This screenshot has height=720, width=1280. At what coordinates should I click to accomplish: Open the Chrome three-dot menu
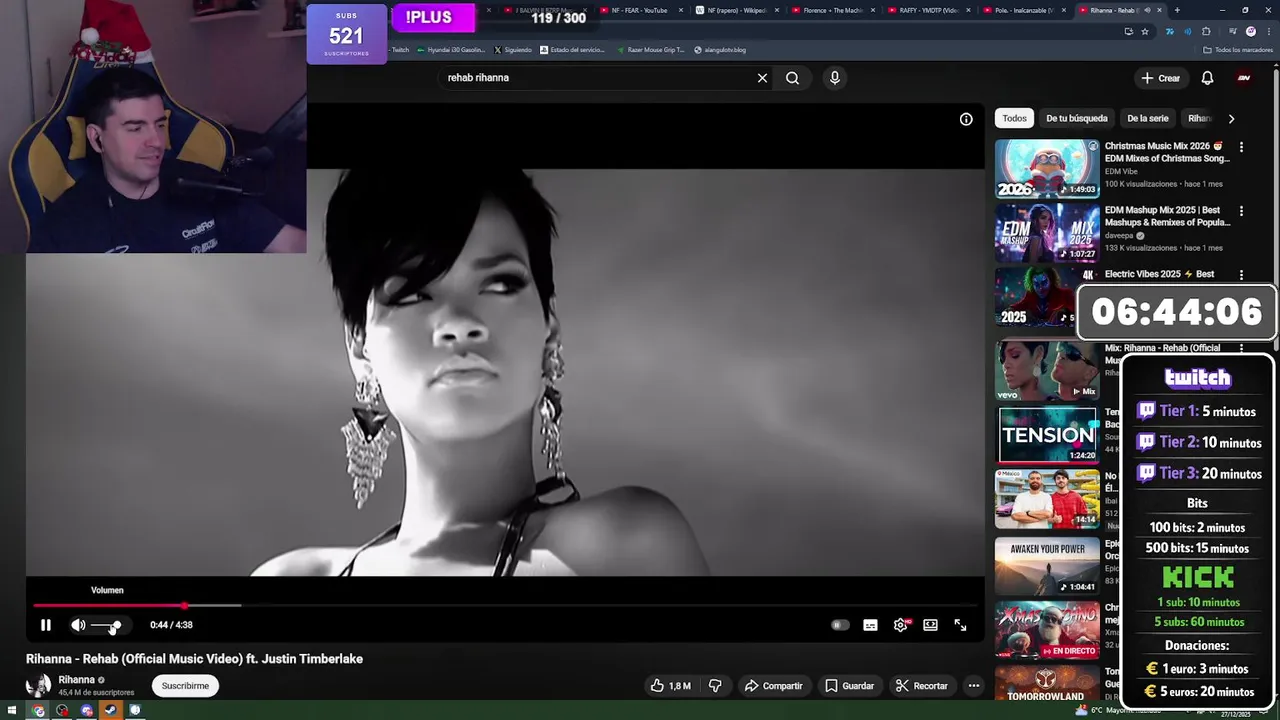coord(1268,31)
